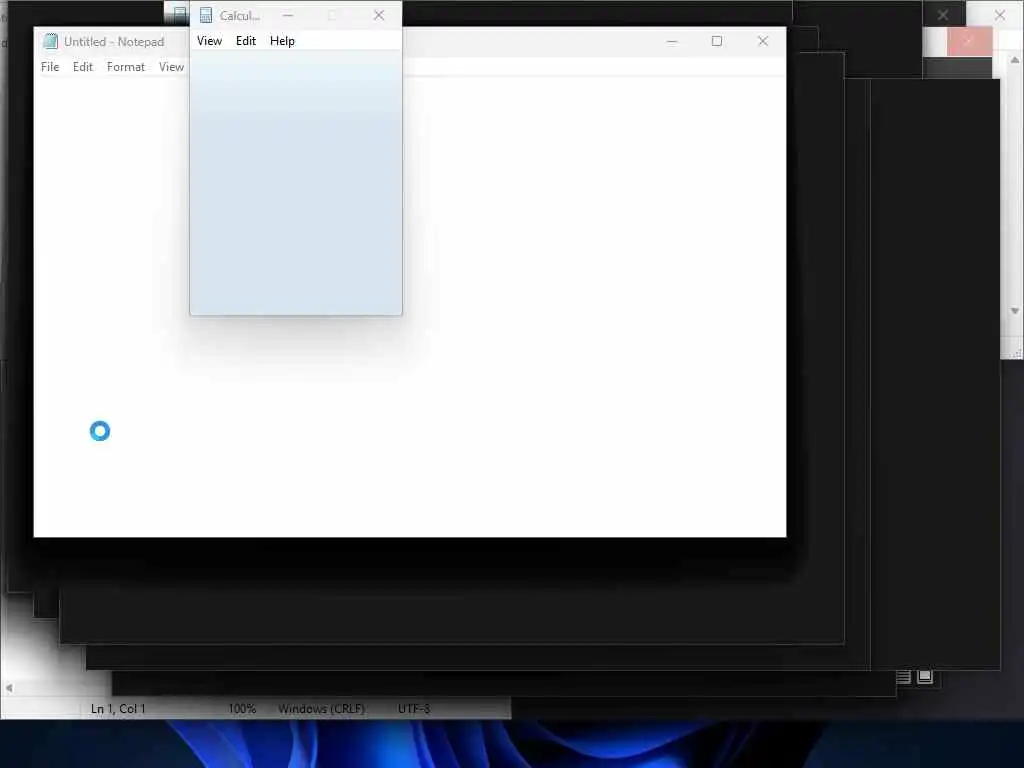Click the scrollbar up arrow of the background window

[x=1014, y=60]
